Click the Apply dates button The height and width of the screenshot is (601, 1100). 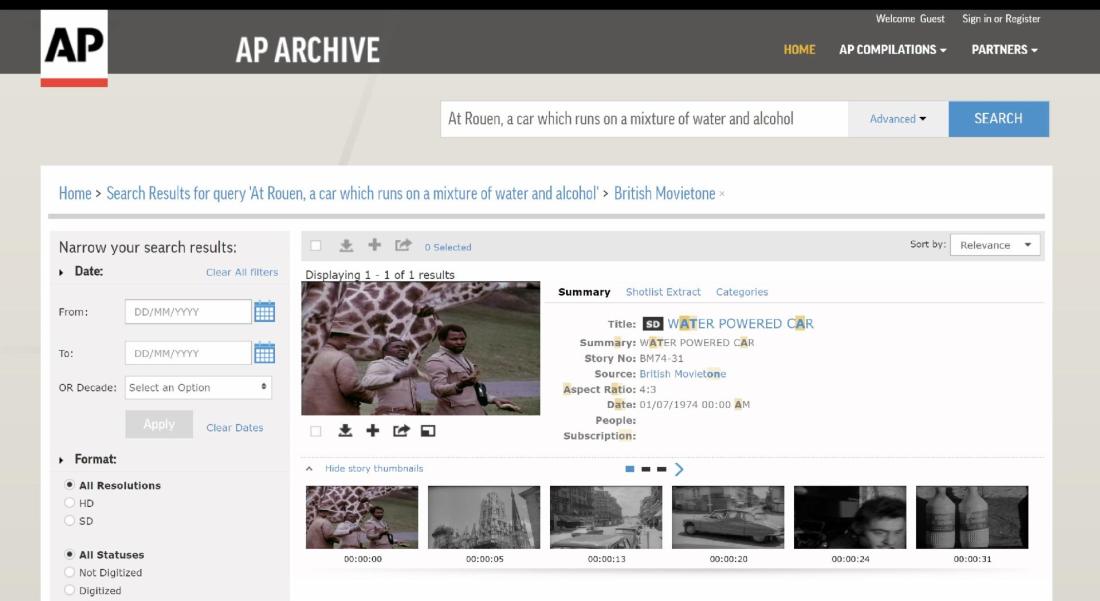[159, 424]
